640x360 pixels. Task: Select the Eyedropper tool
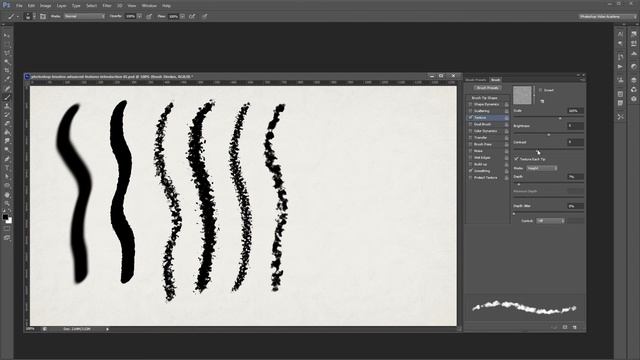click(7, 79)
